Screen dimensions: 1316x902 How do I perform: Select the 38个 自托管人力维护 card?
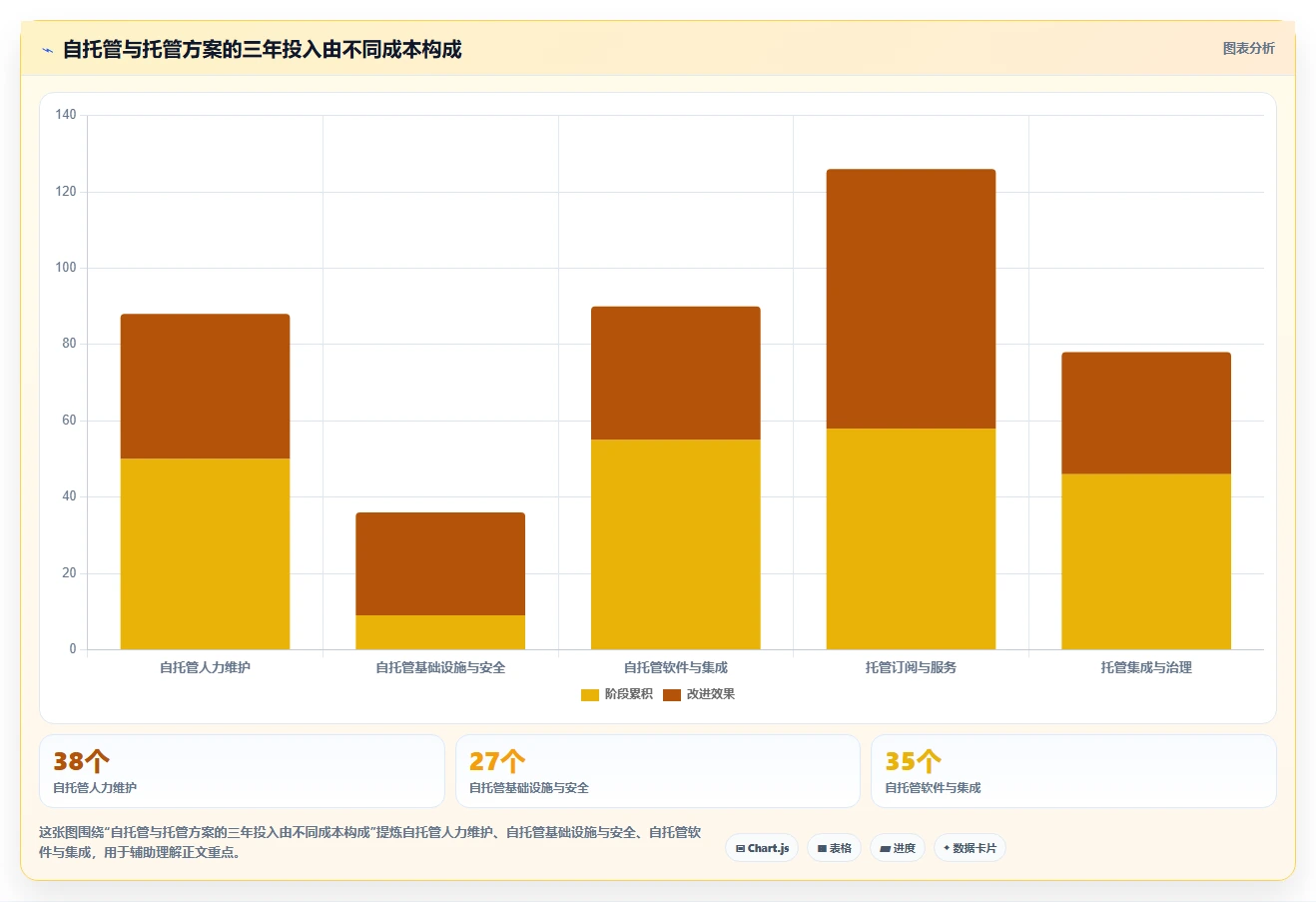pos(242,771)
